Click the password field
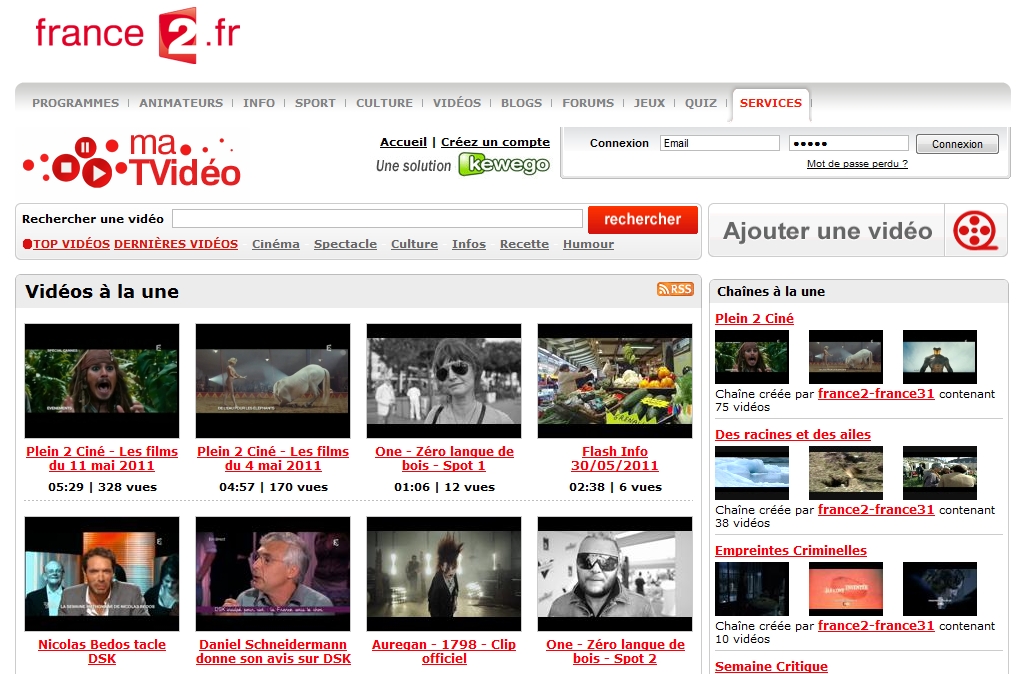Screen dimensions: 1028x674 (848, 143)
